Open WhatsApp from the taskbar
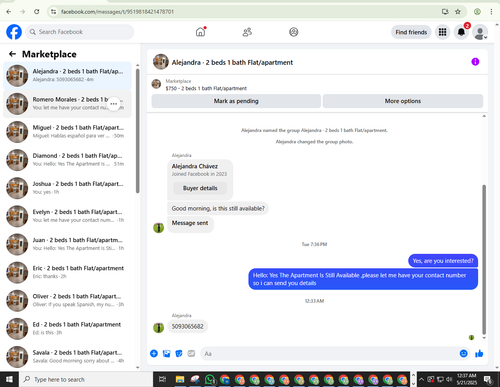This screenshot has width=500, height=387. click(x=210, y=379)
